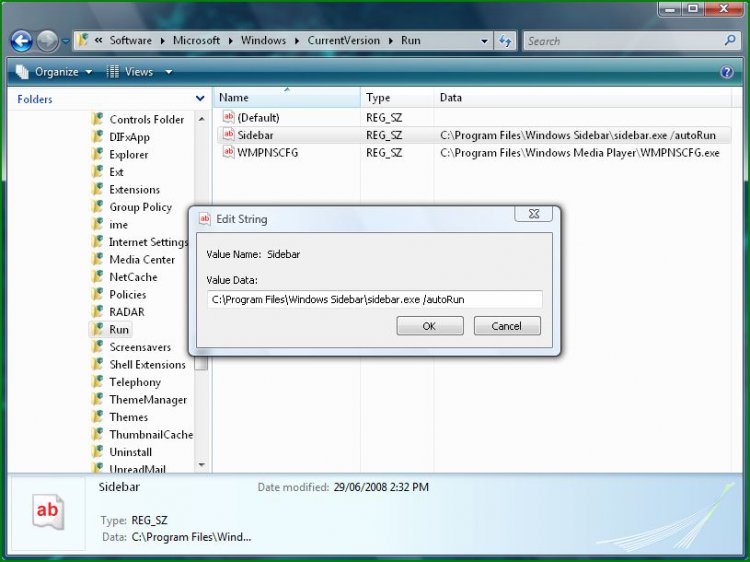Click folder tree scroll down arrow

[201, 465]
